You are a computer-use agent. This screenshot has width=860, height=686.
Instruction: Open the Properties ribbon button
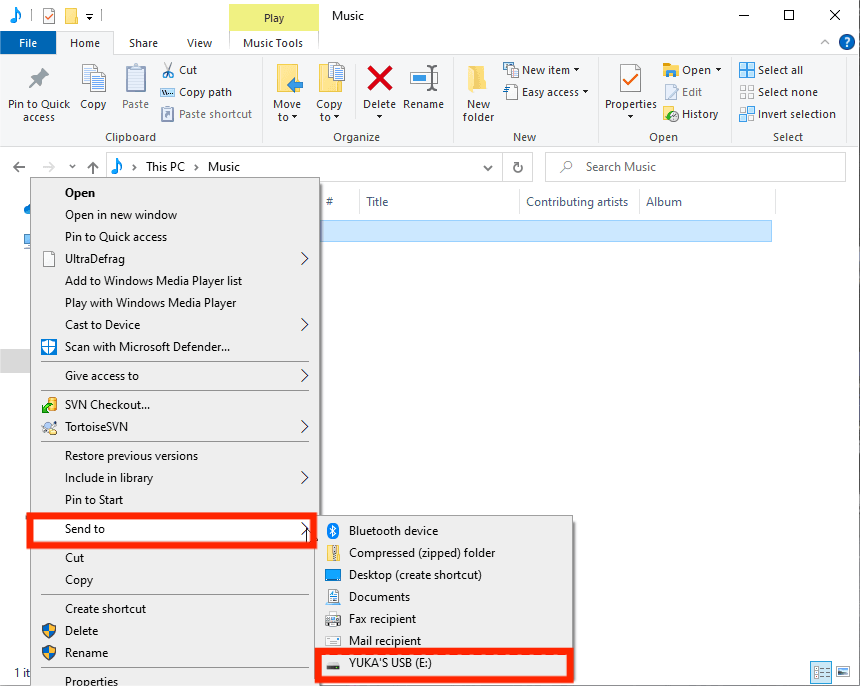(x=631, y=92)
